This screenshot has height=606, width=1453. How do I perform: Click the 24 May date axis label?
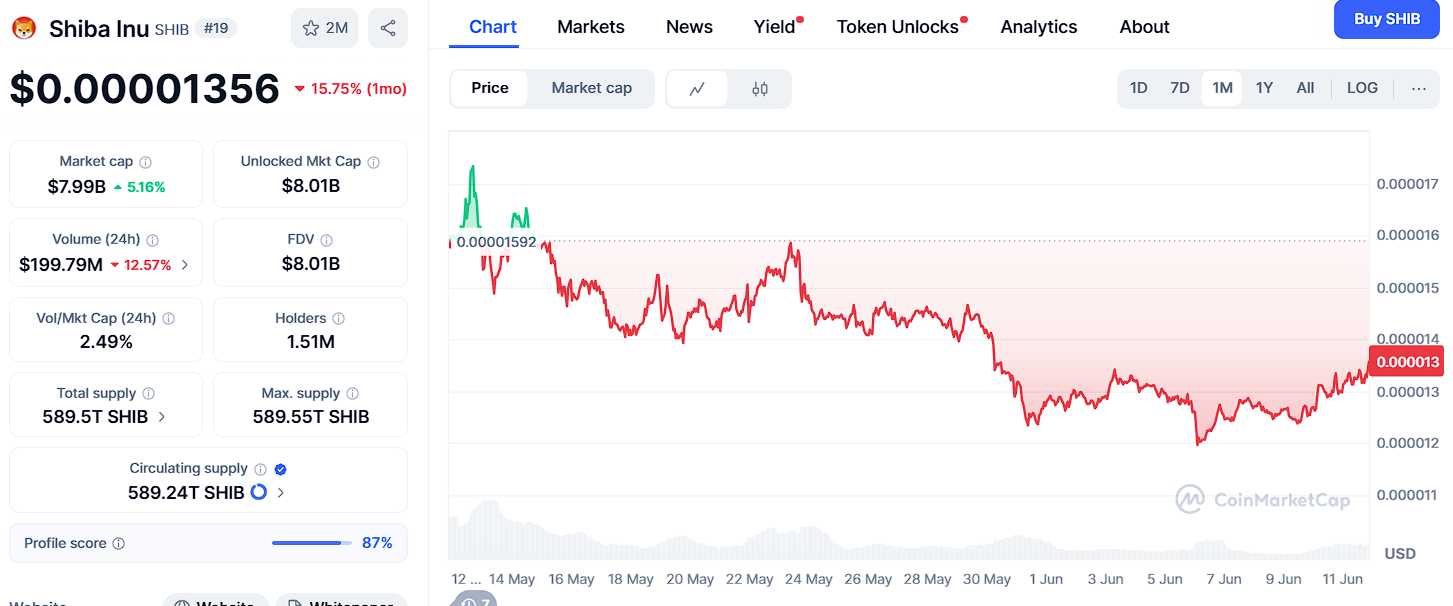pos(810,579)
